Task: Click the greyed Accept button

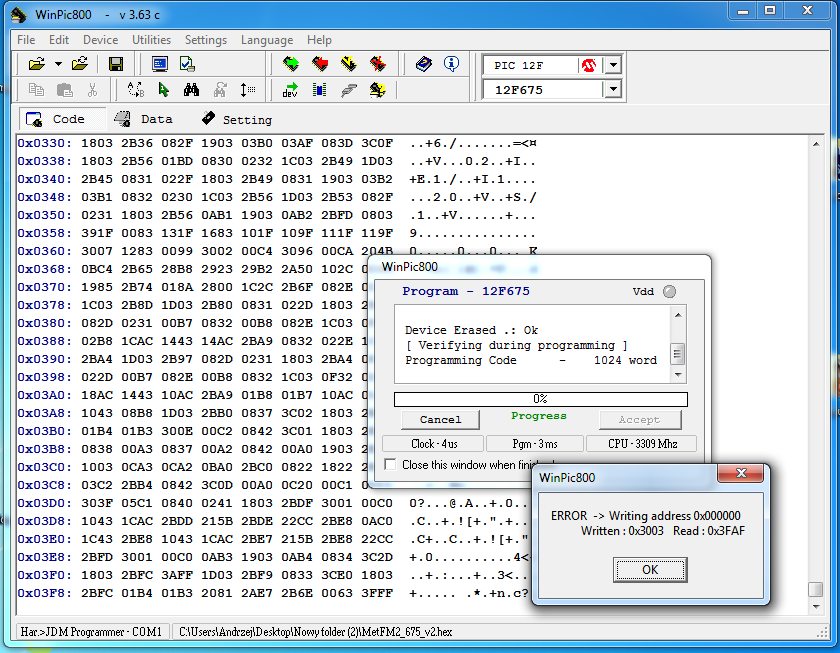Action: 640,419
